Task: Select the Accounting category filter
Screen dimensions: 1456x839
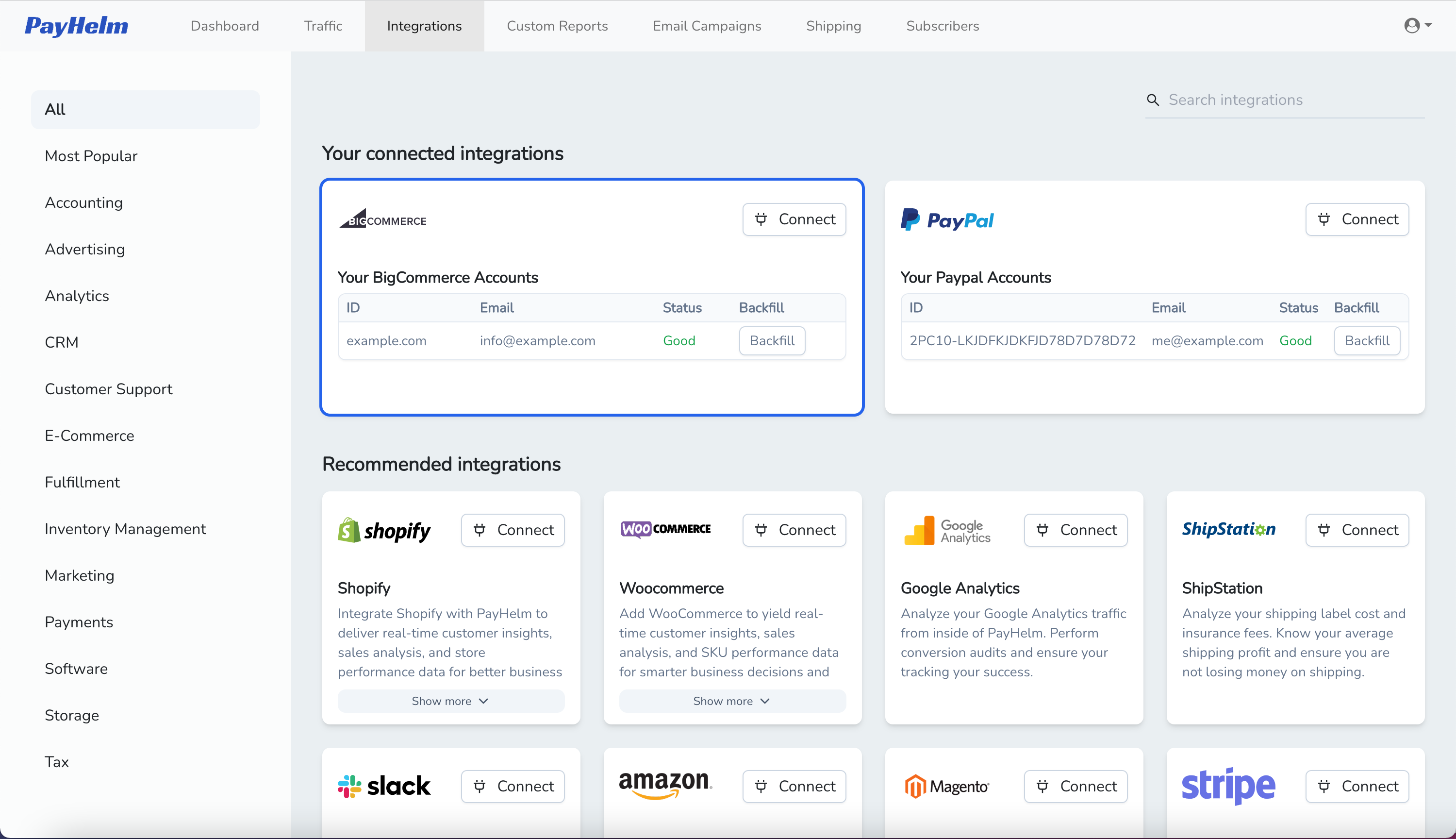Action: (83, 202)
